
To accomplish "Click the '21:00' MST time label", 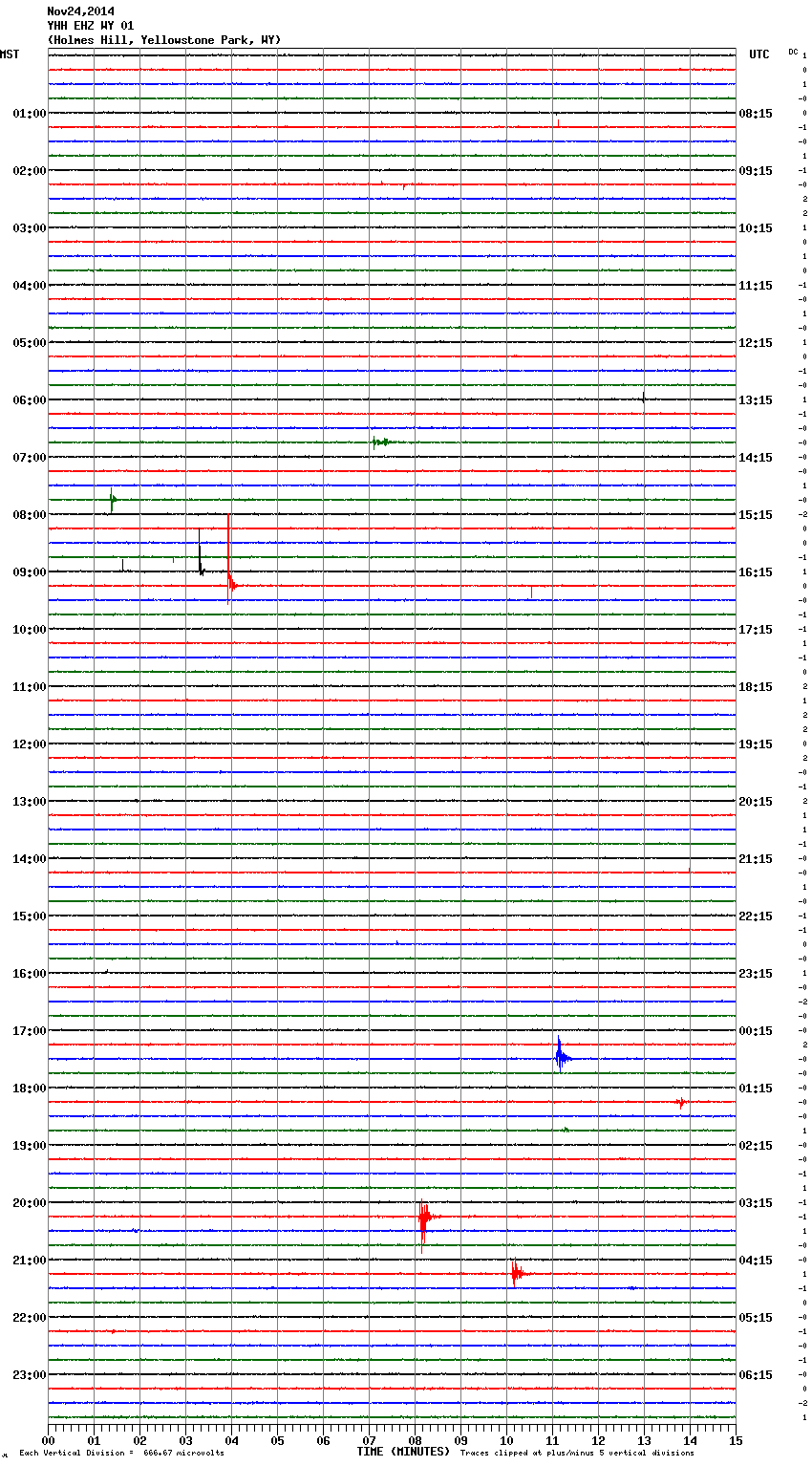I will (x=30, y=1261).
